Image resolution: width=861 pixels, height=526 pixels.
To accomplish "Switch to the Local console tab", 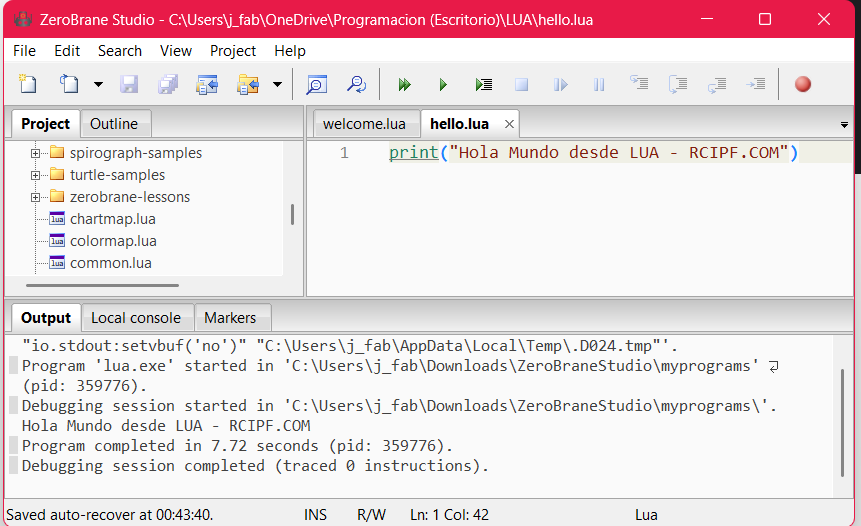I will click(x=136, y=318).
